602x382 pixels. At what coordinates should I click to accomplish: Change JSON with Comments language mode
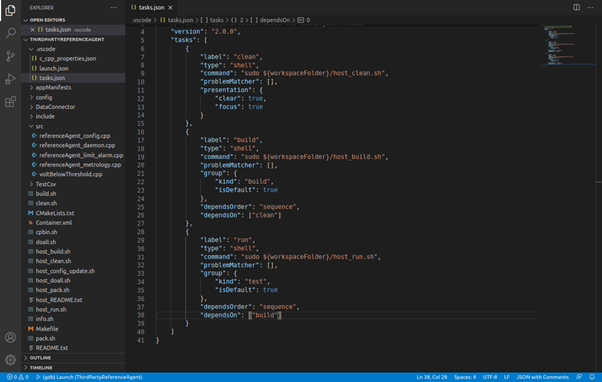pyautogui.click(x=542, y=377)
